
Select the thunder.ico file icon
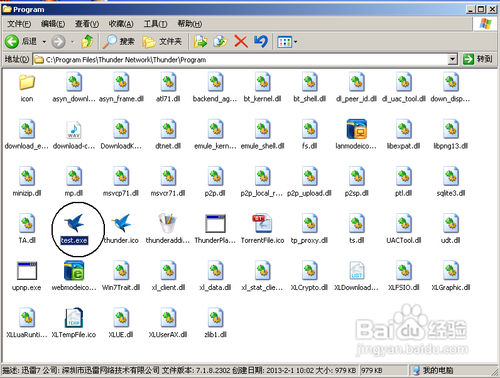pyautogui.click(x=121, y=223)
